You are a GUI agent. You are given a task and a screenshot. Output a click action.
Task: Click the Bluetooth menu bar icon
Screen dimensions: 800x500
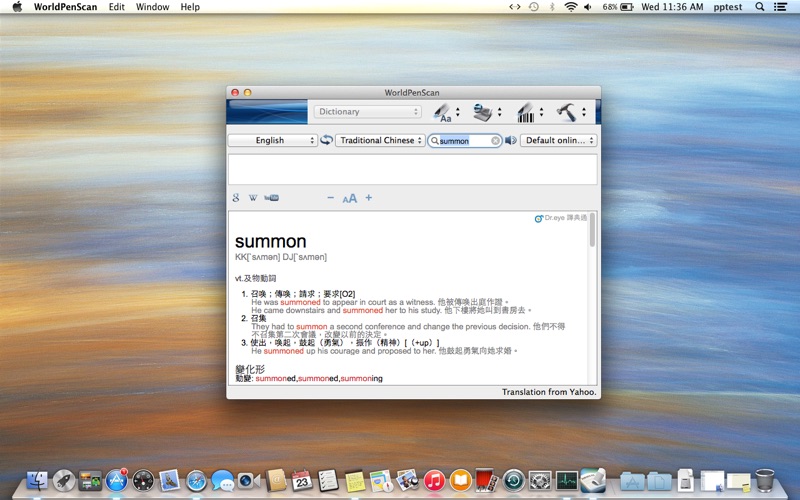pyautogui.click(x=552, y=7)
